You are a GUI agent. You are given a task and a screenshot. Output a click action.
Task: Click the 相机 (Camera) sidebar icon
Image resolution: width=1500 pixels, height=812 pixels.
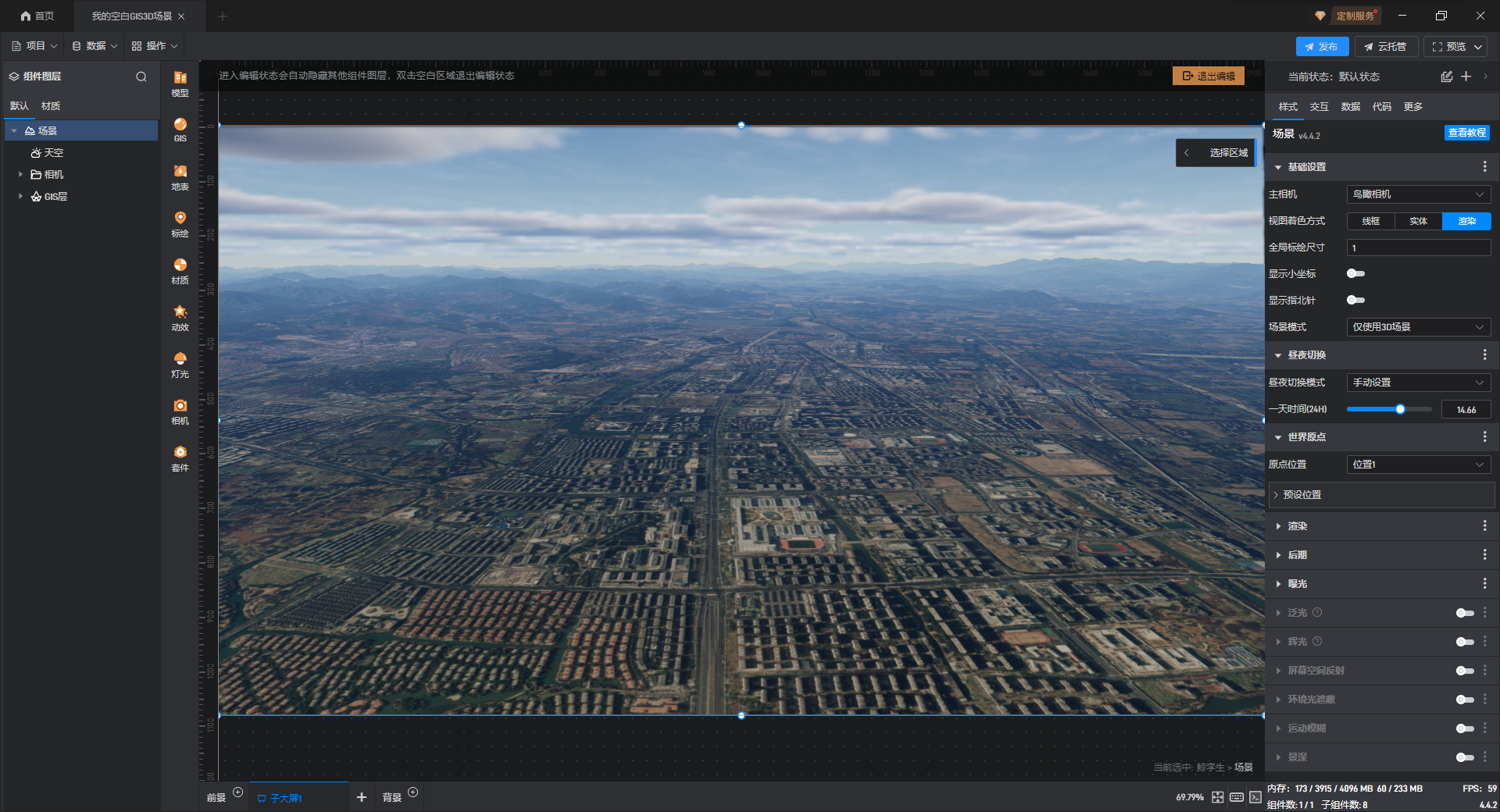point(180,411)
